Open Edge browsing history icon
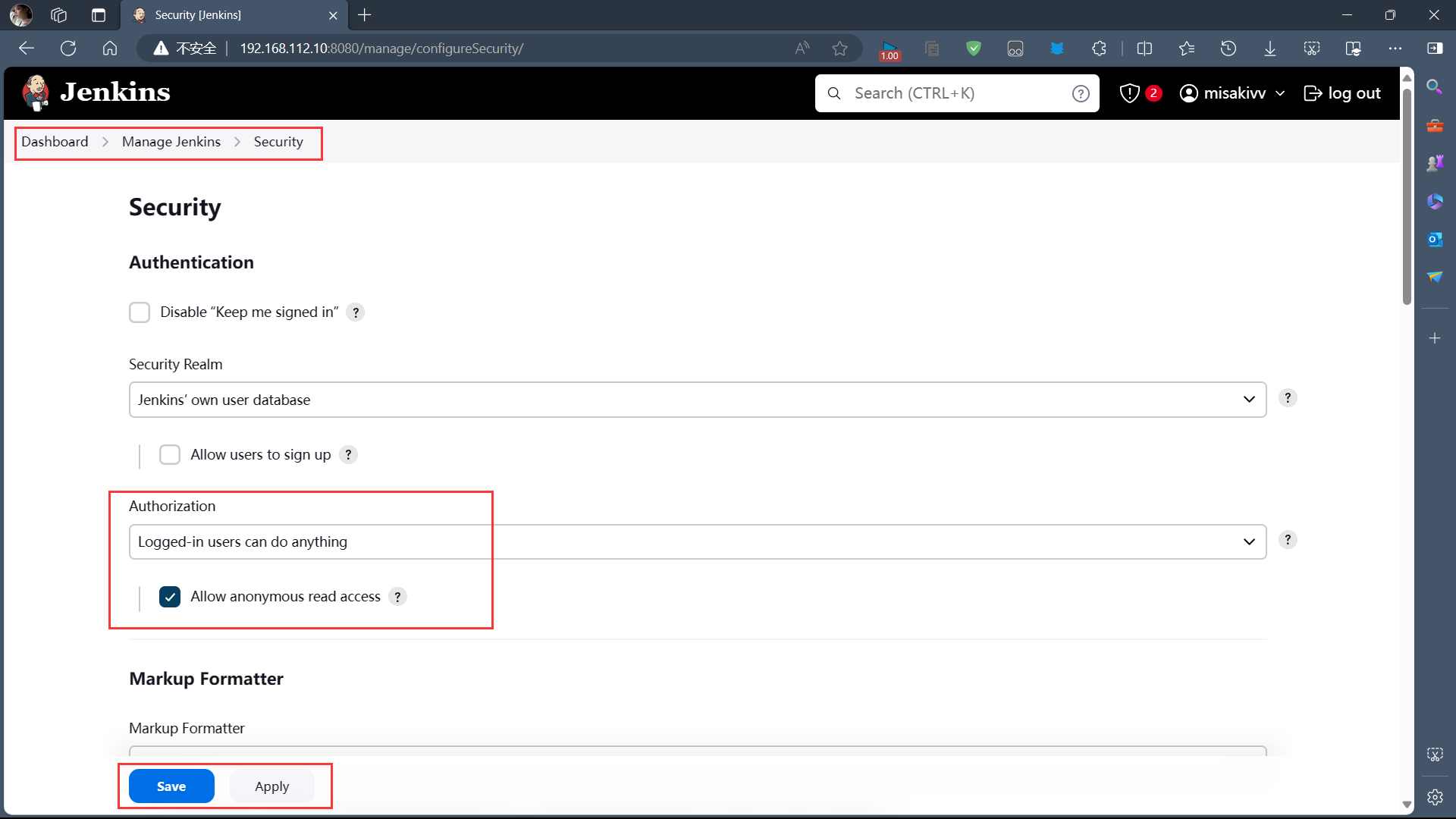 1228,48
